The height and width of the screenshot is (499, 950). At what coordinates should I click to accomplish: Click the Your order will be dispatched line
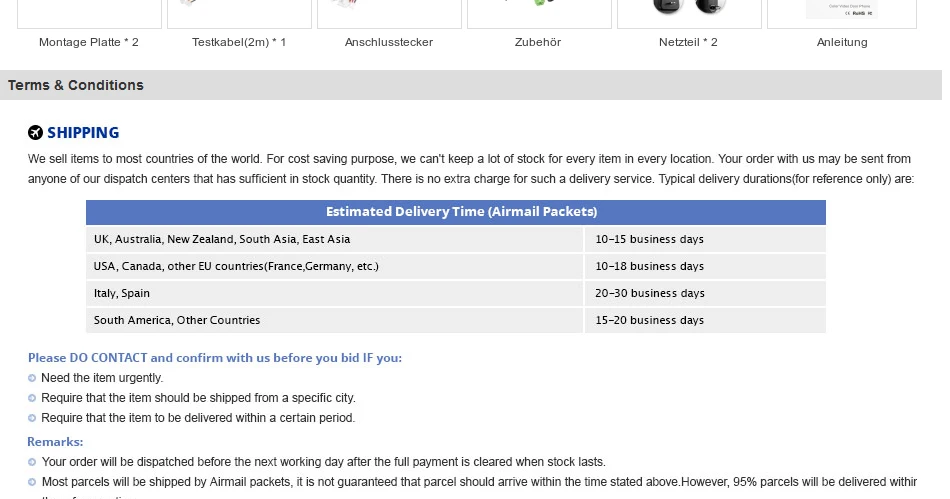tap(324, 462)
